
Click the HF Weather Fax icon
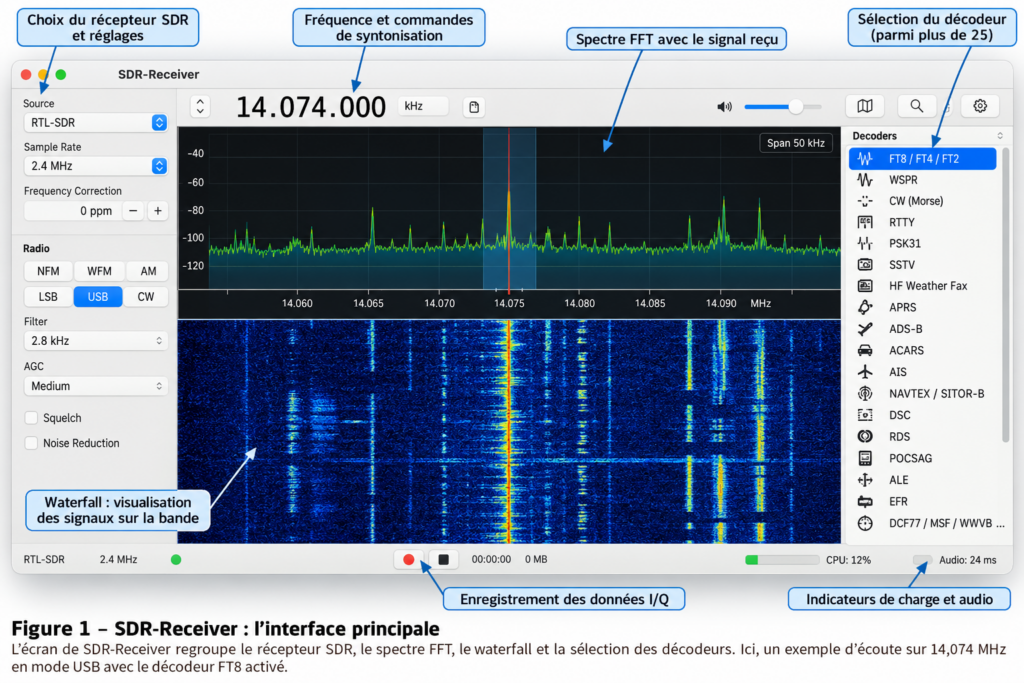pos(865,286)
